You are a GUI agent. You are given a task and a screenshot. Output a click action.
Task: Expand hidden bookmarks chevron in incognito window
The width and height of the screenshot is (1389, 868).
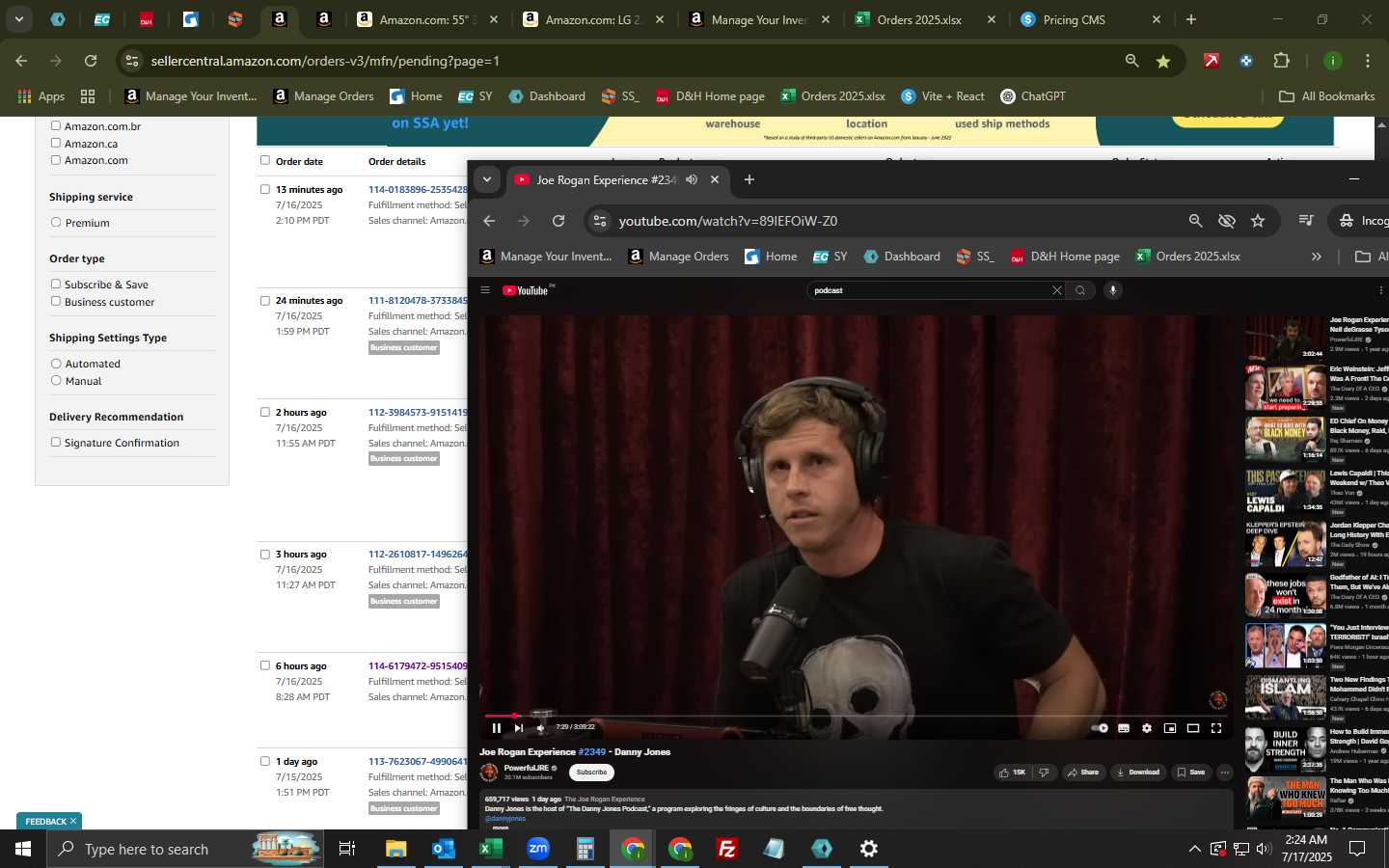(1317, 257)
